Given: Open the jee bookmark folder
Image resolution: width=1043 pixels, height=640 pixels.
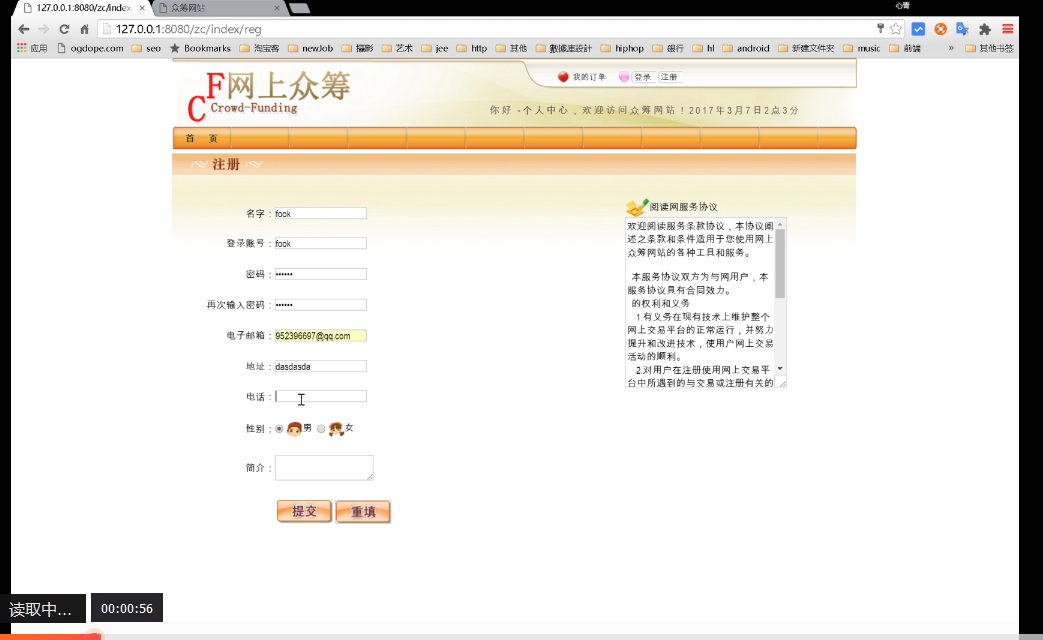Looking at the screenshot, I should click(435, 48).
